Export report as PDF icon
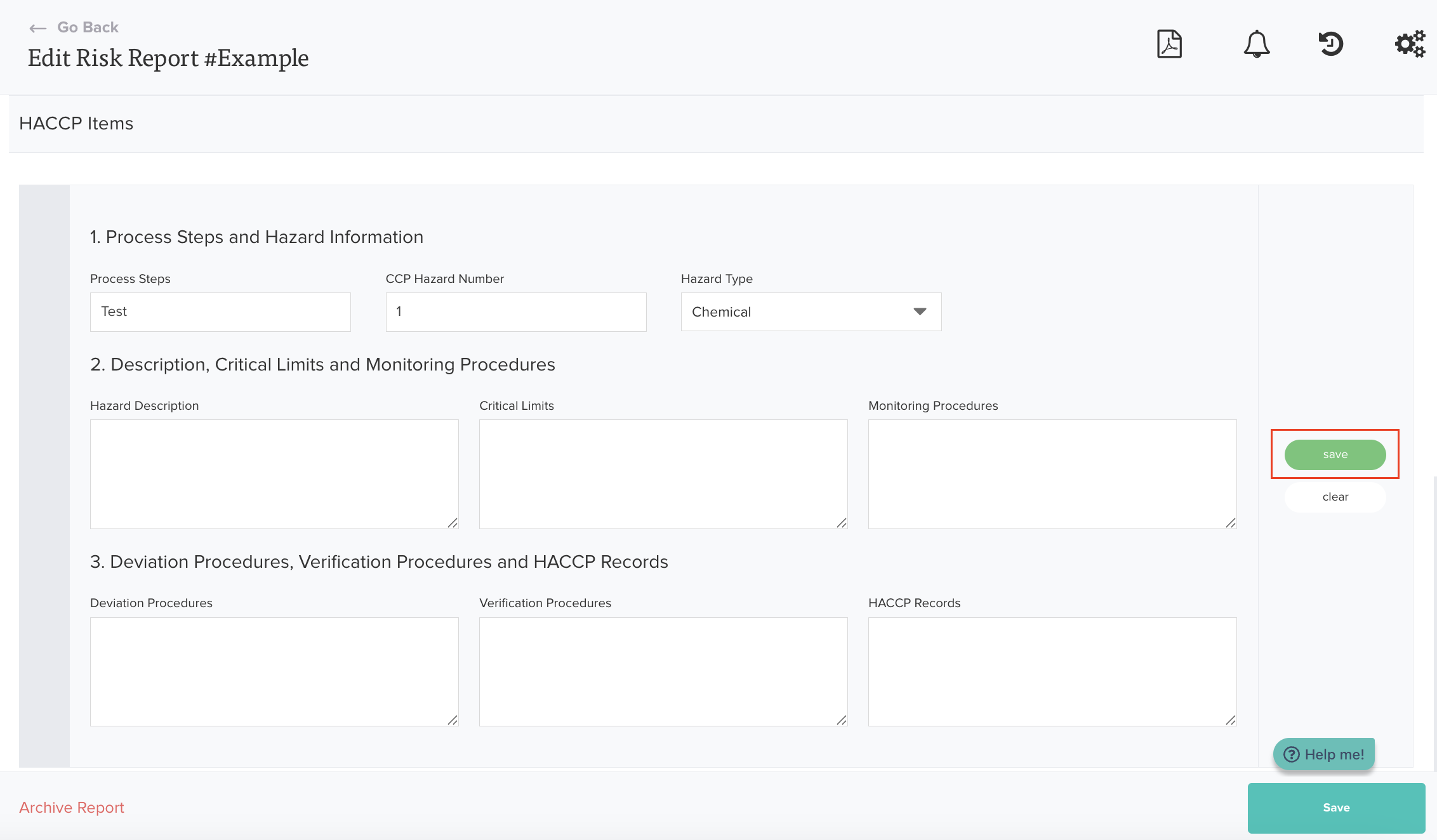 [1169, 44]
